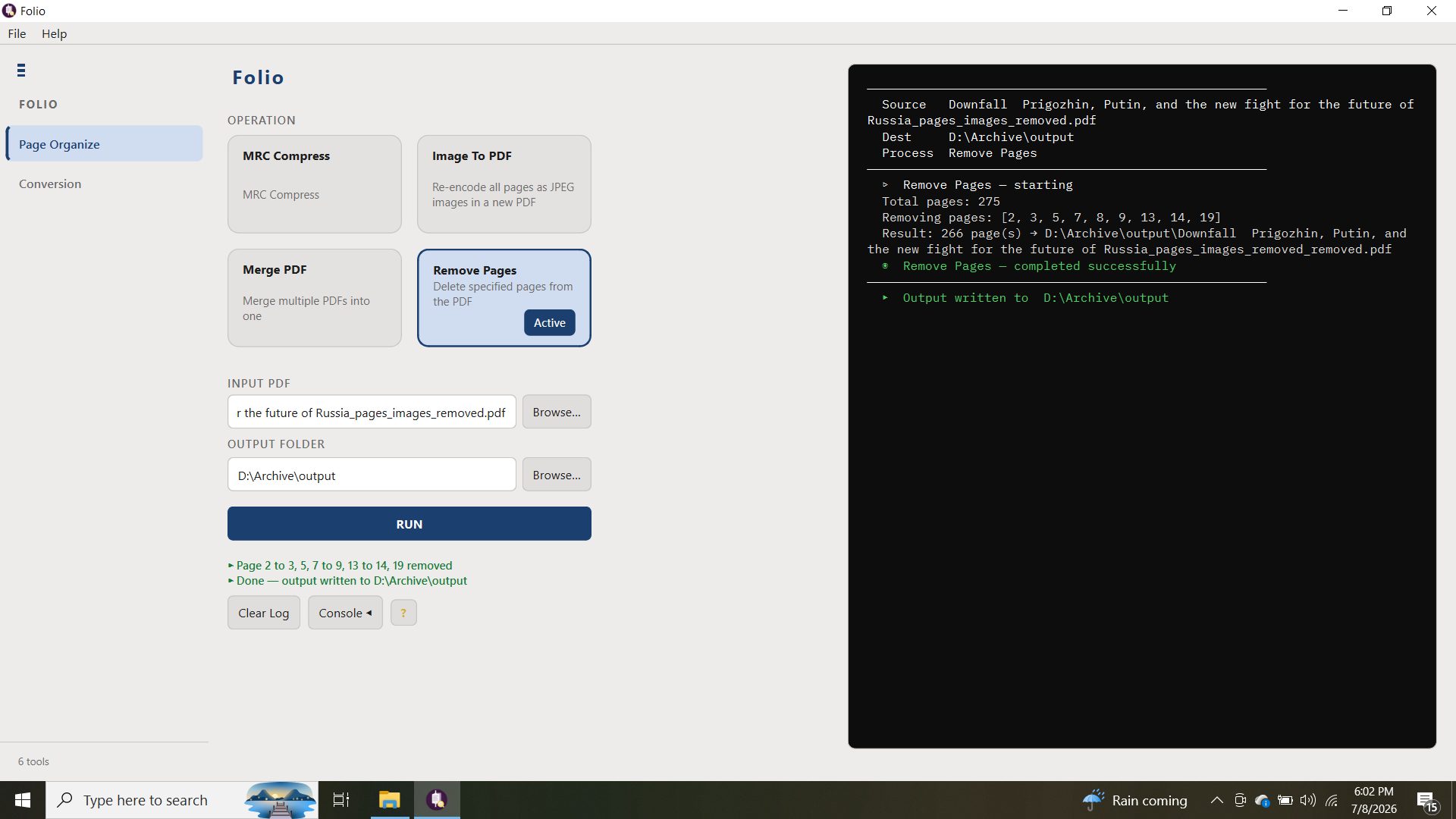
Task: Focus the Output Folder path field
Action: point(372,475)
